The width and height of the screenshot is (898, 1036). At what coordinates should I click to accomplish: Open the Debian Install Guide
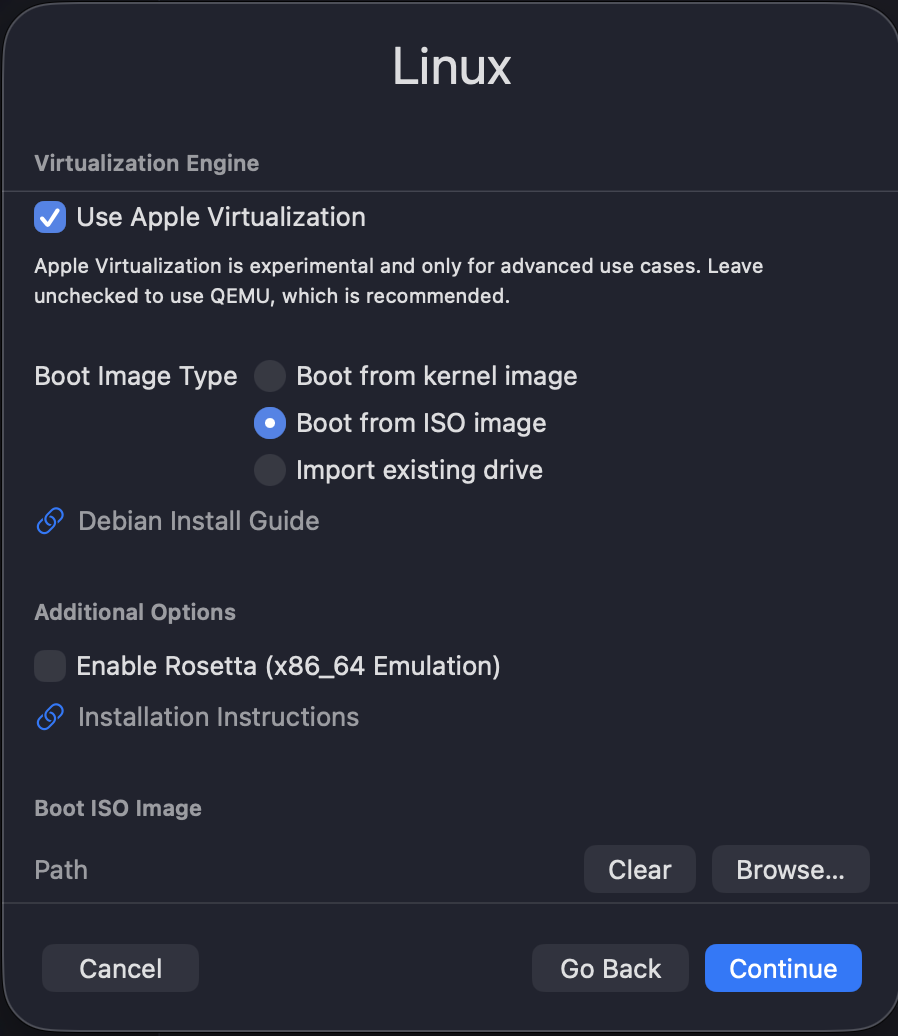click(198, 521)
